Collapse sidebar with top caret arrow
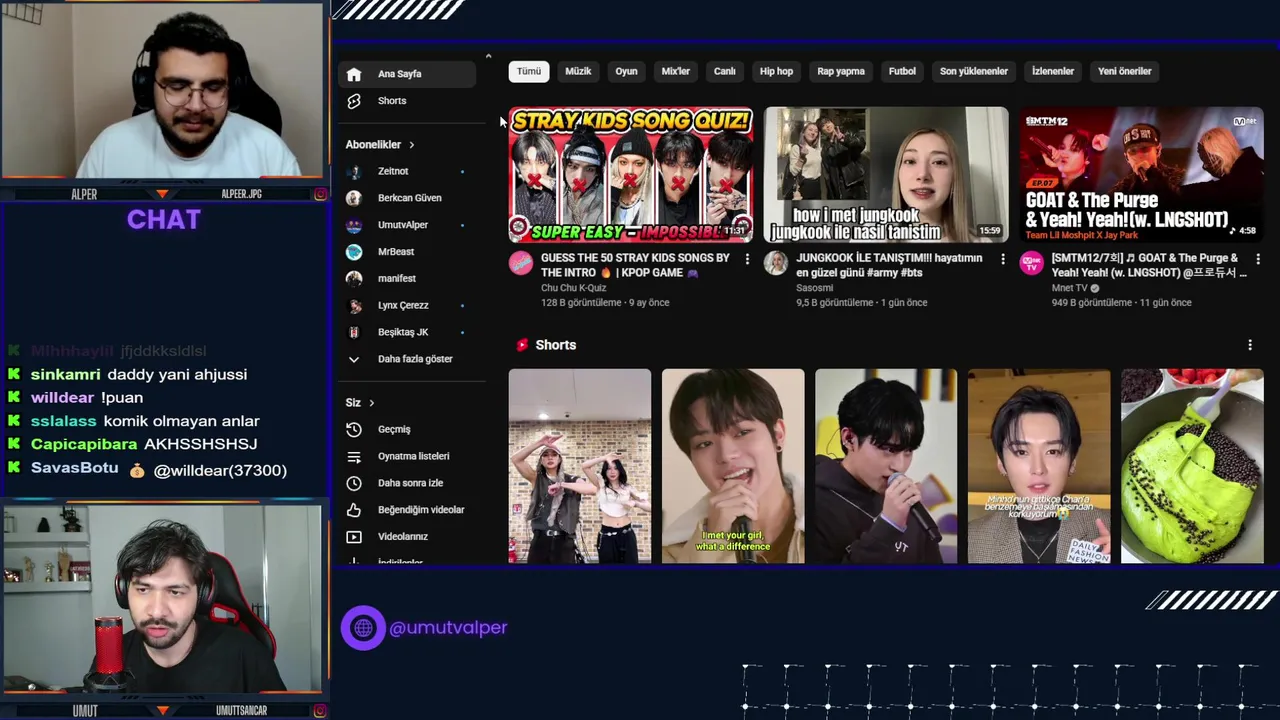This screenshot has width=1280, height=720. [x=488, y=56]
